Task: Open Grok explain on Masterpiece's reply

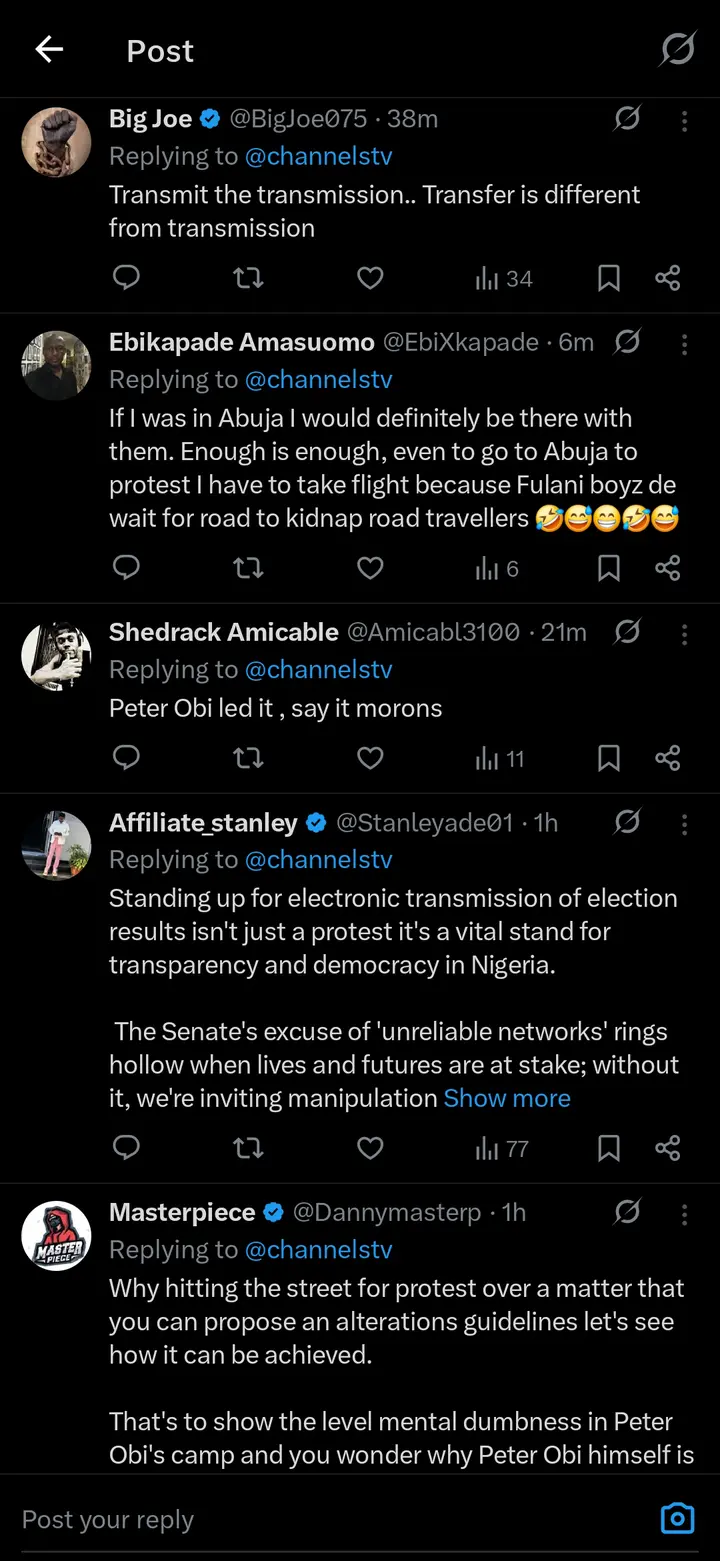Action: coord(627,1212)
